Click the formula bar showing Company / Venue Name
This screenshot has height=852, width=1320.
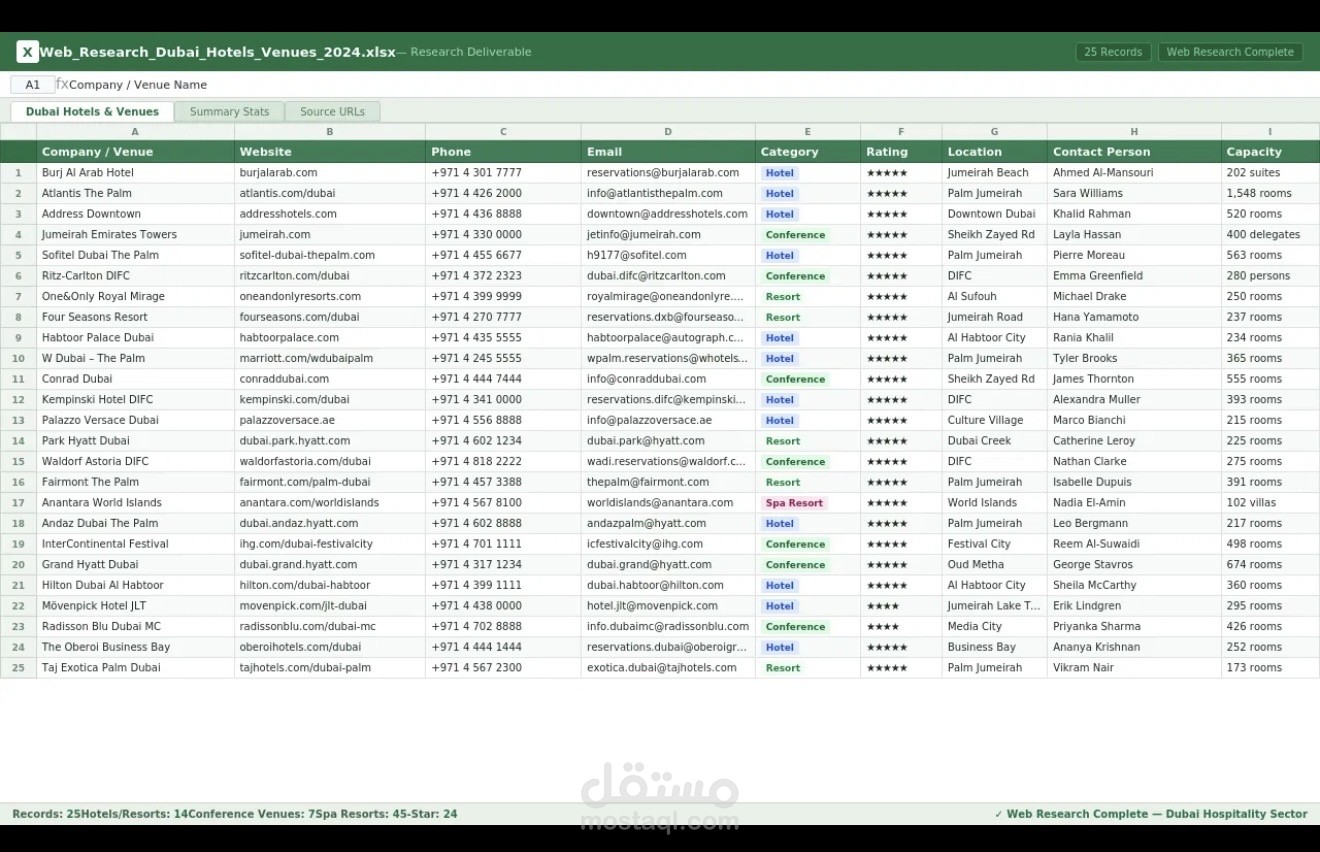[138, 85]
